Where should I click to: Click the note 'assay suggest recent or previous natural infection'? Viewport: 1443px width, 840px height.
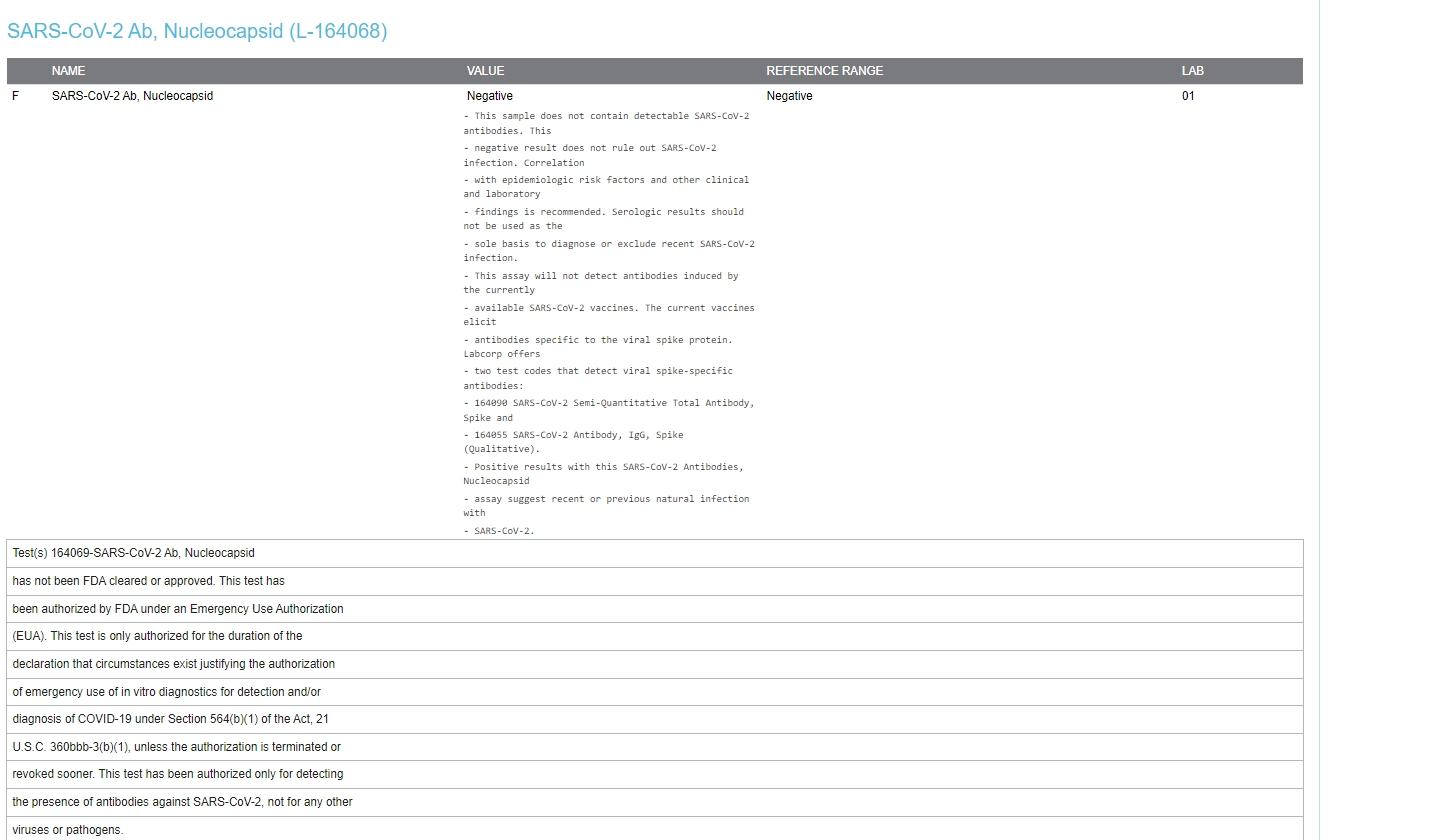pos(606,506)
